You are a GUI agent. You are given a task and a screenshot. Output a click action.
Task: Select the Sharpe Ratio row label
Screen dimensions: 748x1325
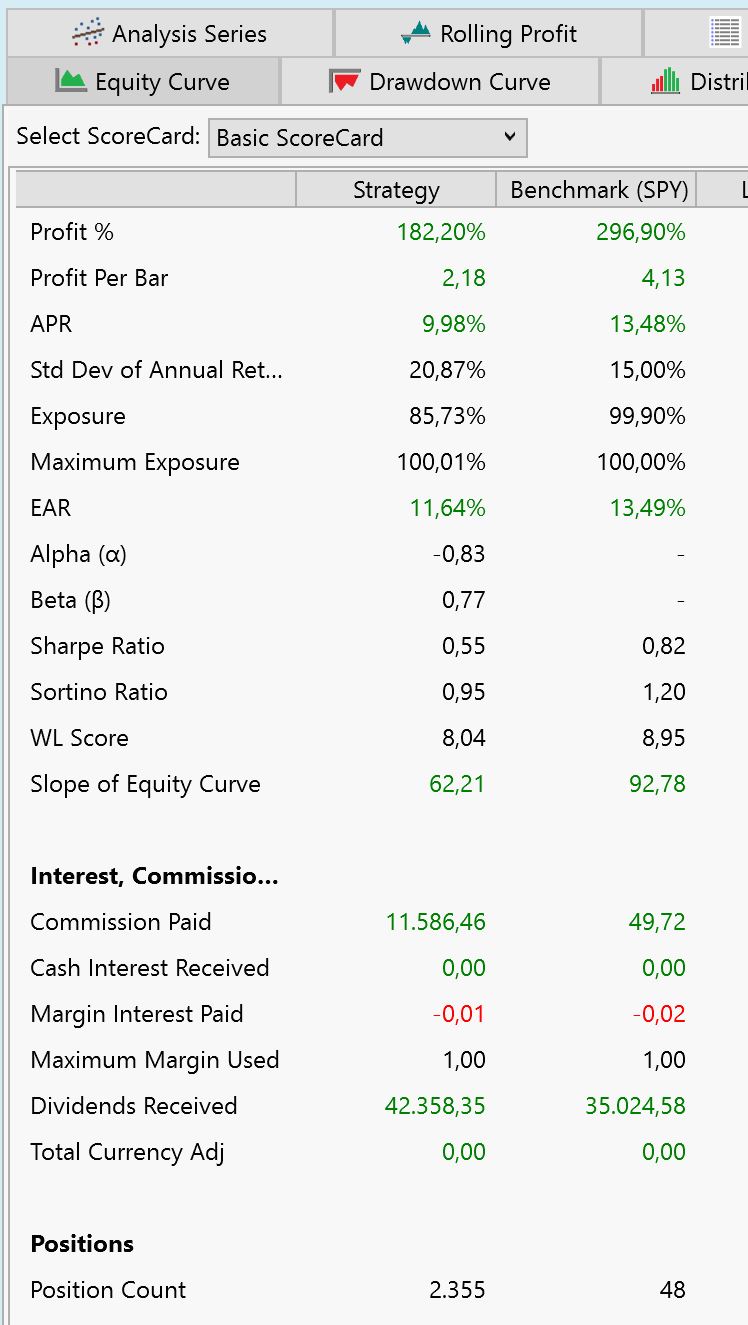(x=97, y=646)
